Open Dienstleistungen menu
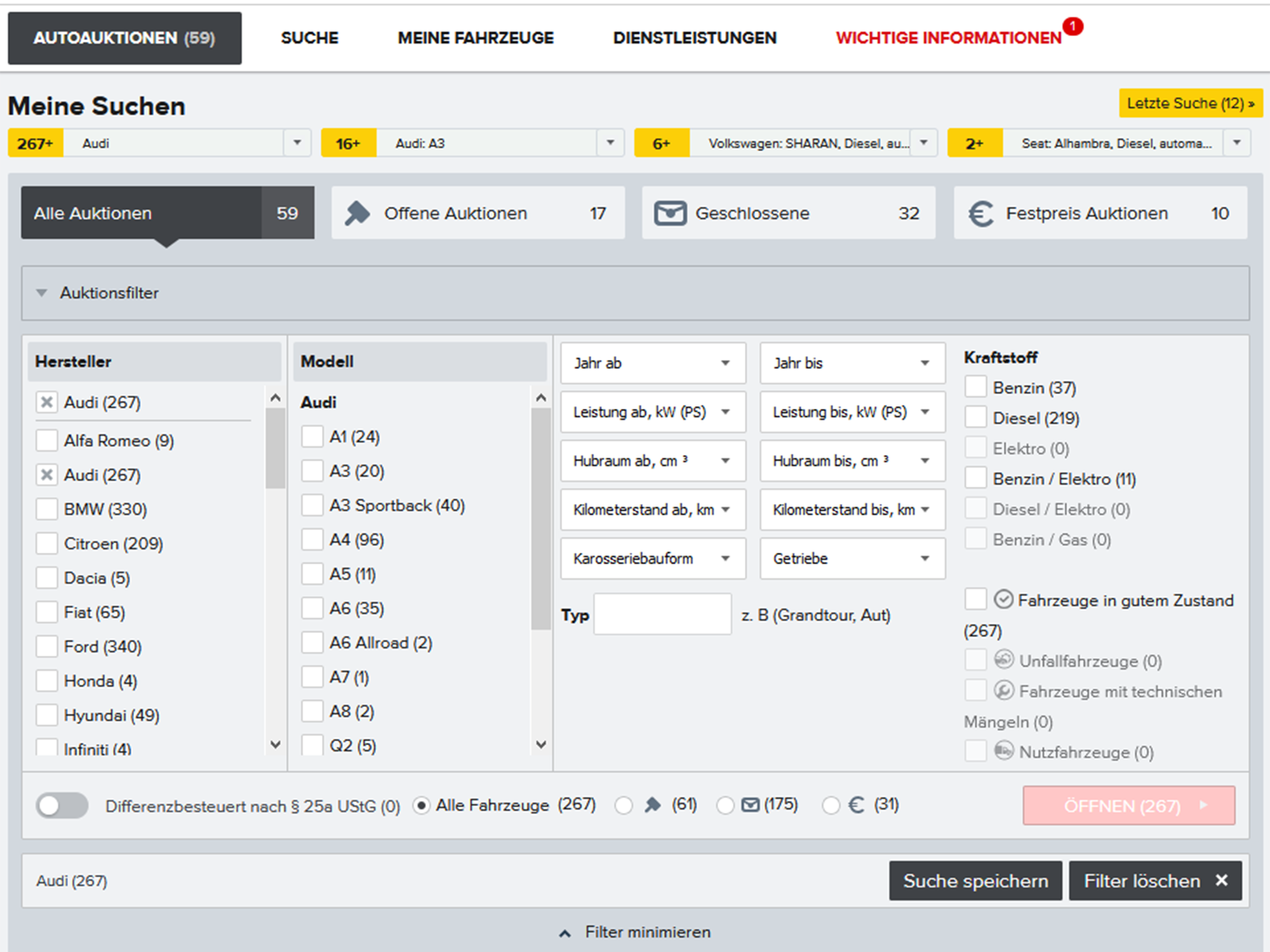 pyautogui.click(x=695, y=38)
